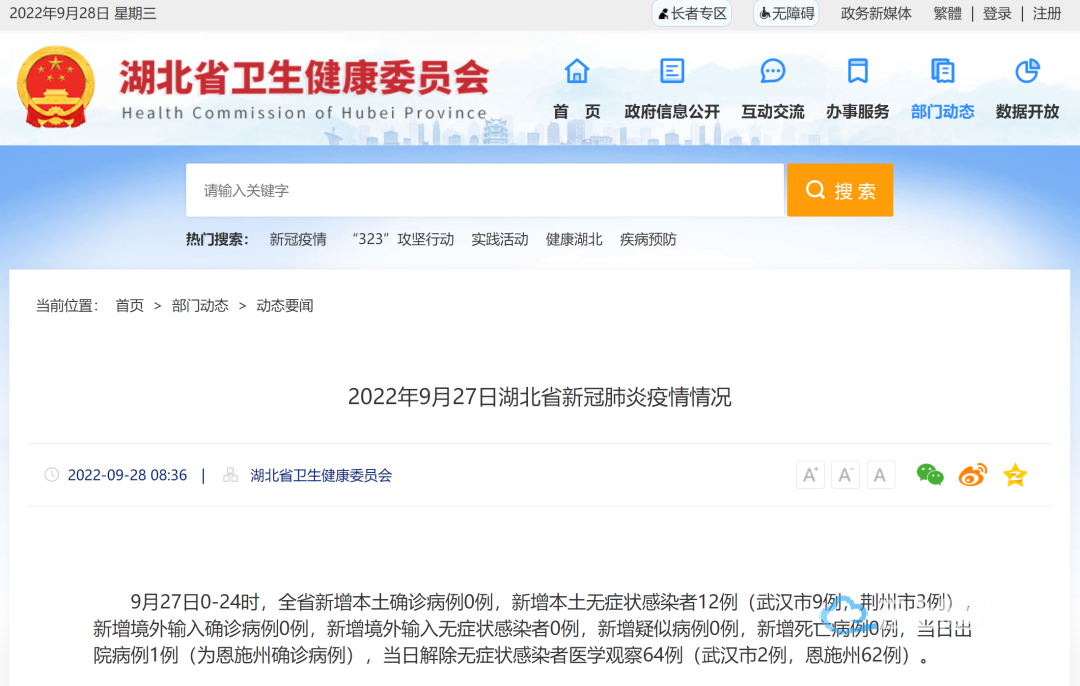Click the home icon above 首页
The width and height of the screenshot is (1080, 686).
pyautogui.click(x=577, y=71)
